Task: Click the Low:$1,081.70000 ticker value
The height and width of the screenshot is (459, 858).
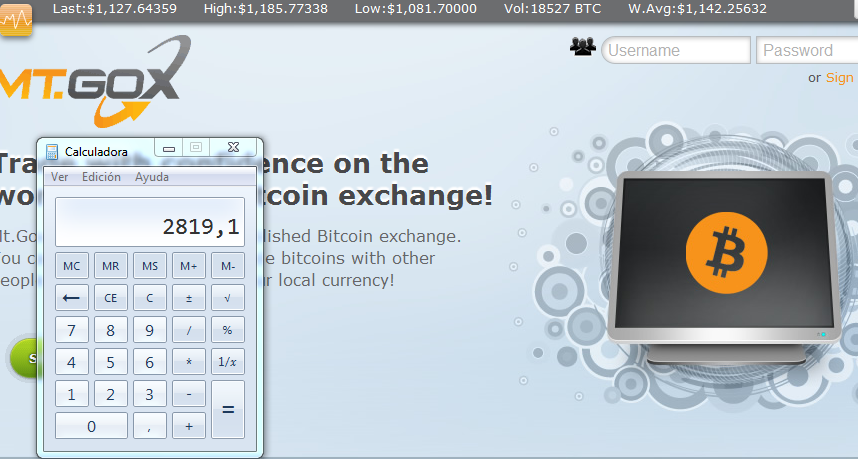Action: coord(416,9)
